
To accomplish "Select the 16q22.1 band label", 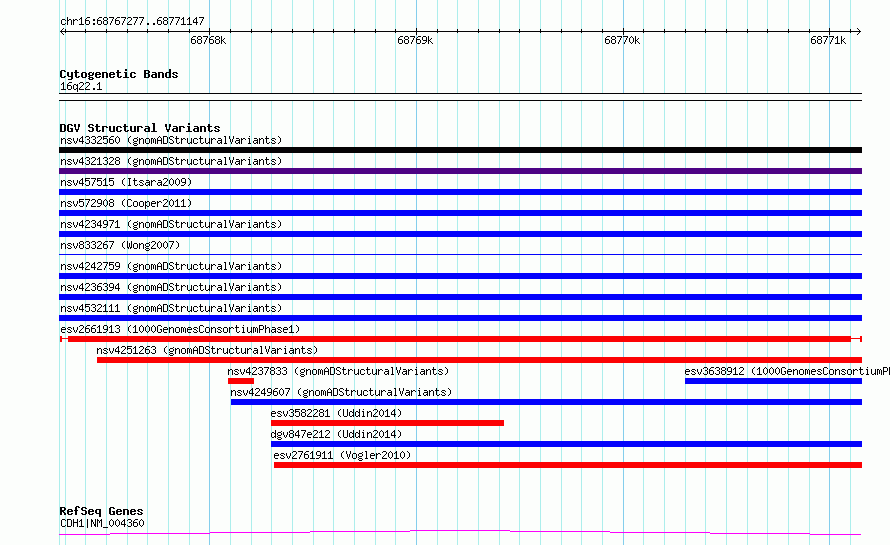I will [81, 86].
